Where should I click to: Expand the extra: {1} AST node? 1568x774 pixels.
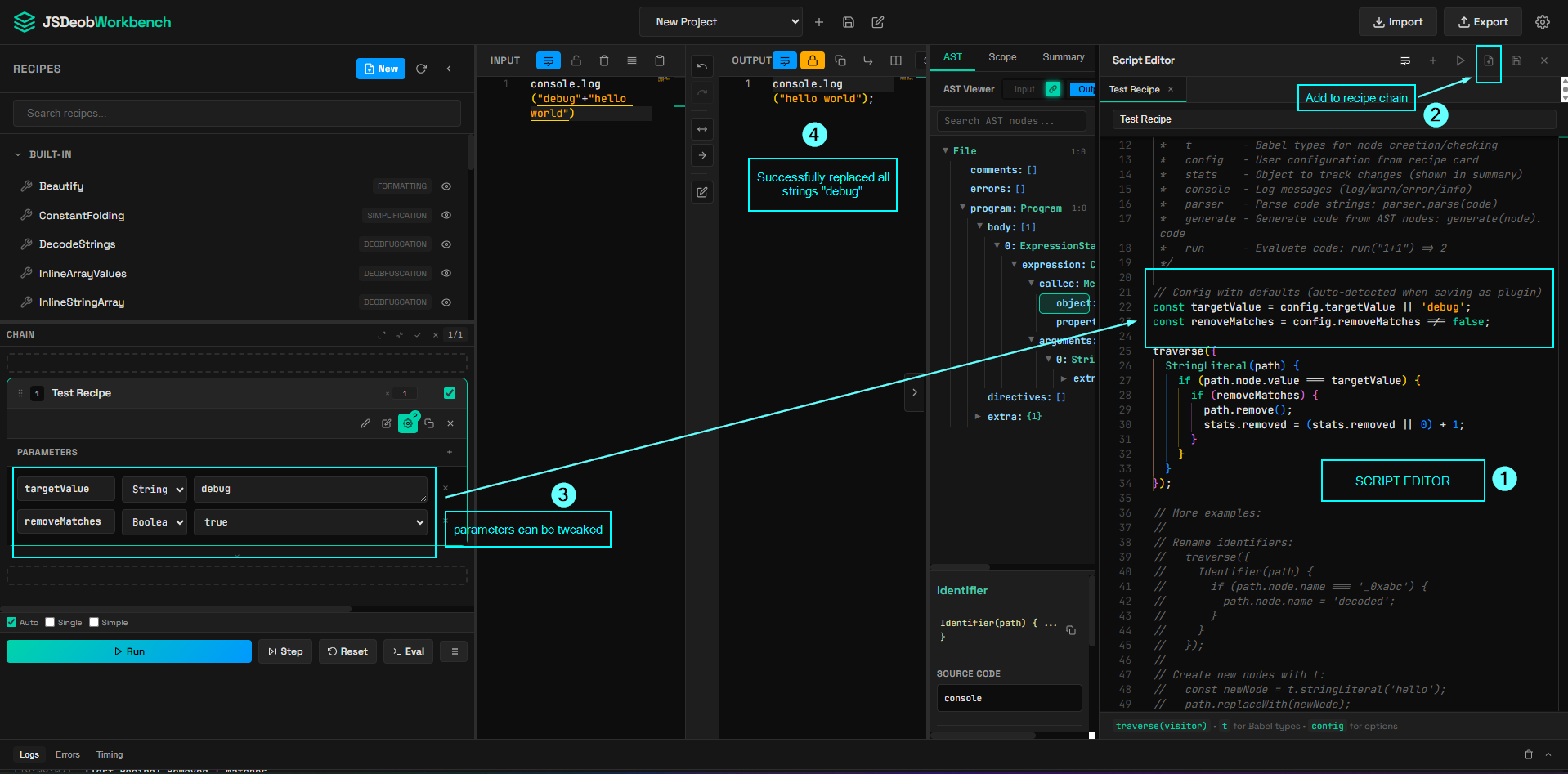click(979, 416)
